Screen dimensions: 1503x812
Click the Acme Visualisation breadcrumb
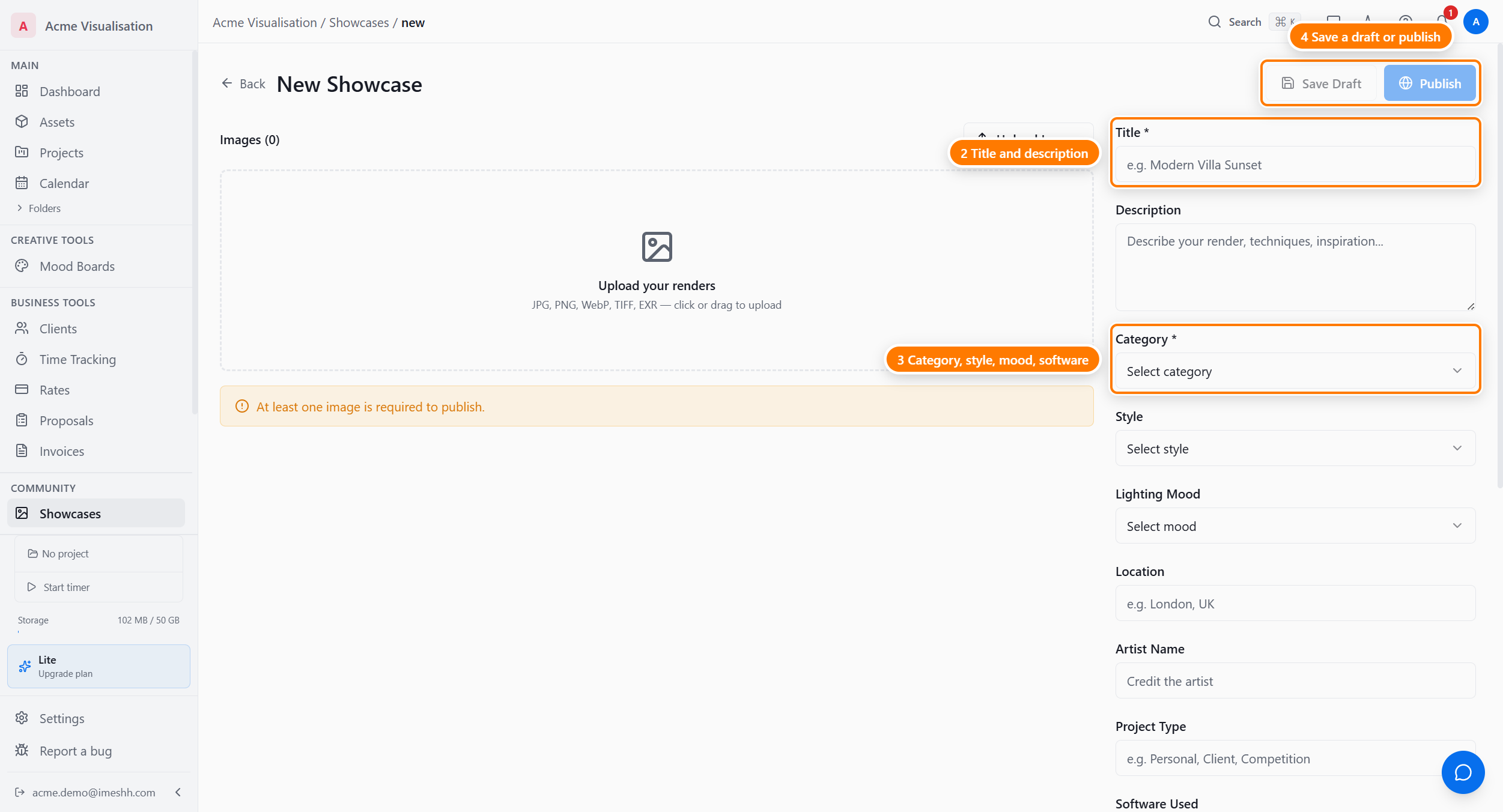(264, 22)
